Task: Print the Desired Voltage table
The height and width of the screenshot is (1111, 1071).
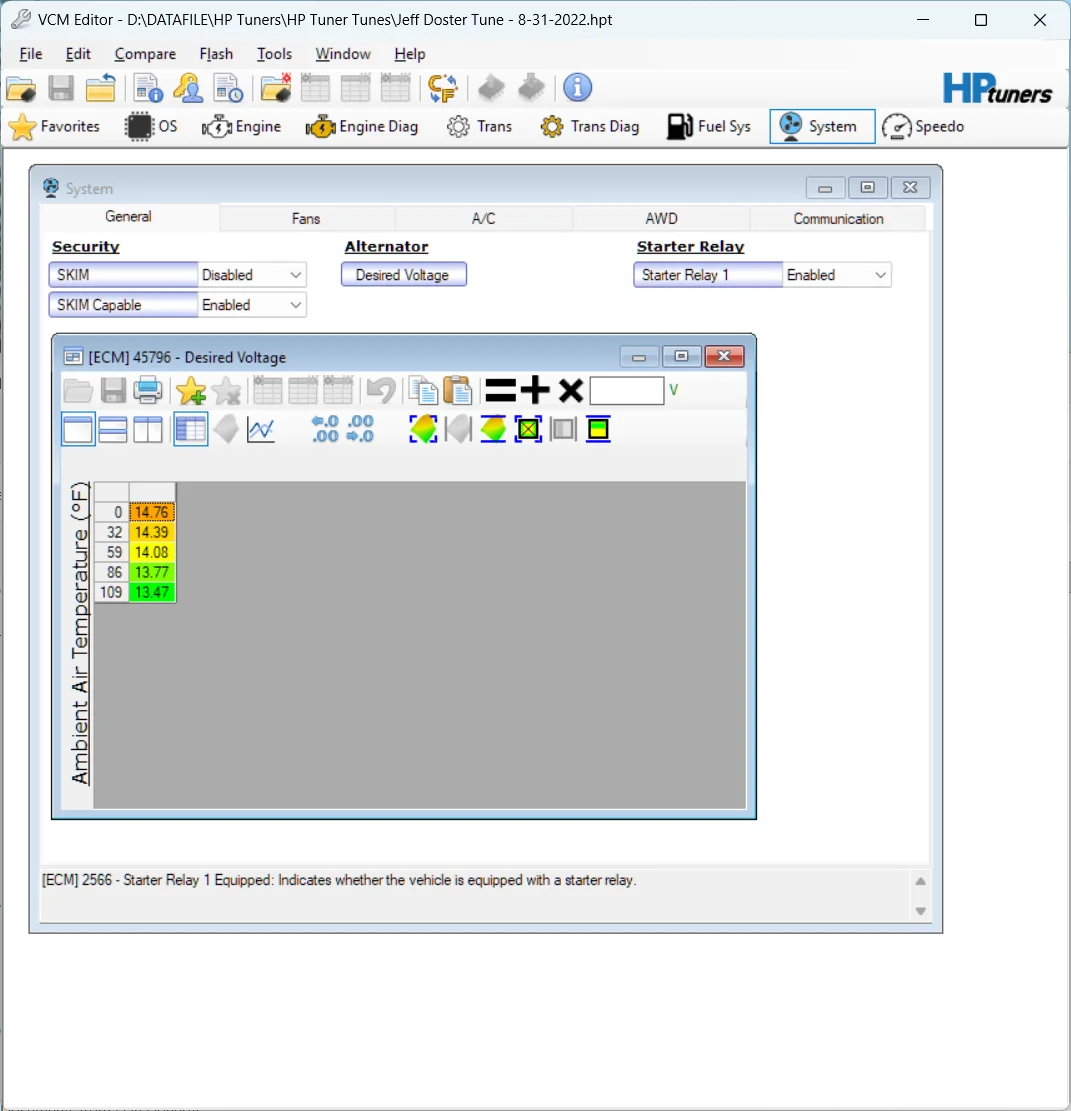Action: [148, 390]
